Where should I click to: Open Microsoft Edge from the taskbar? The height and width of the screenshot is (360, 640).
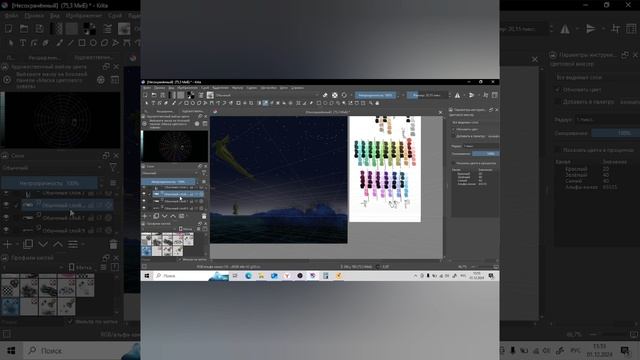pyautogui.click(x=248, y=276)
